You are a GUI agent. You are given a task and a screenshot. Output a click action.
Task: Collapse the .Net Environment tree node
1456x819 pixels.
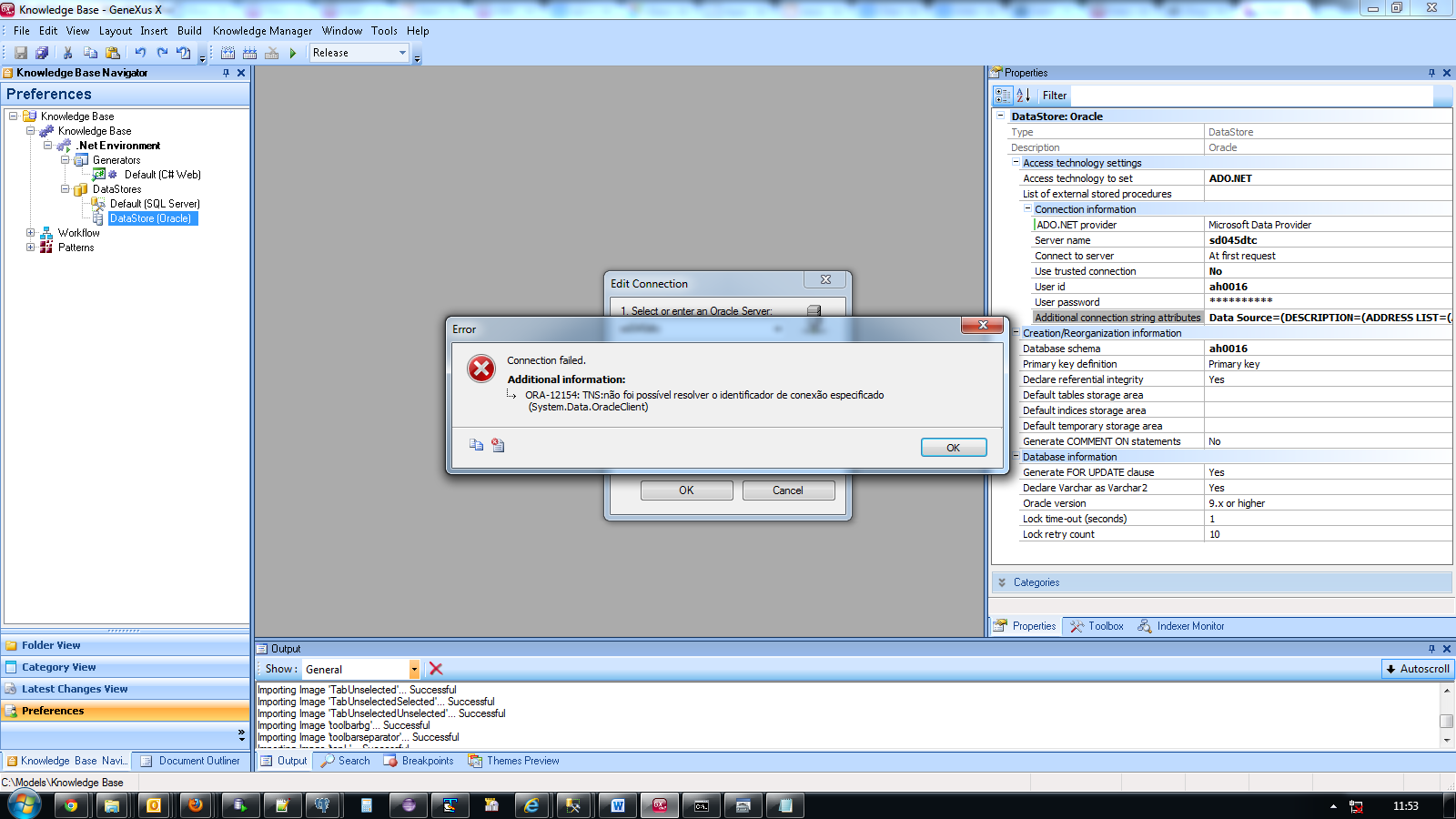point(47,146)
